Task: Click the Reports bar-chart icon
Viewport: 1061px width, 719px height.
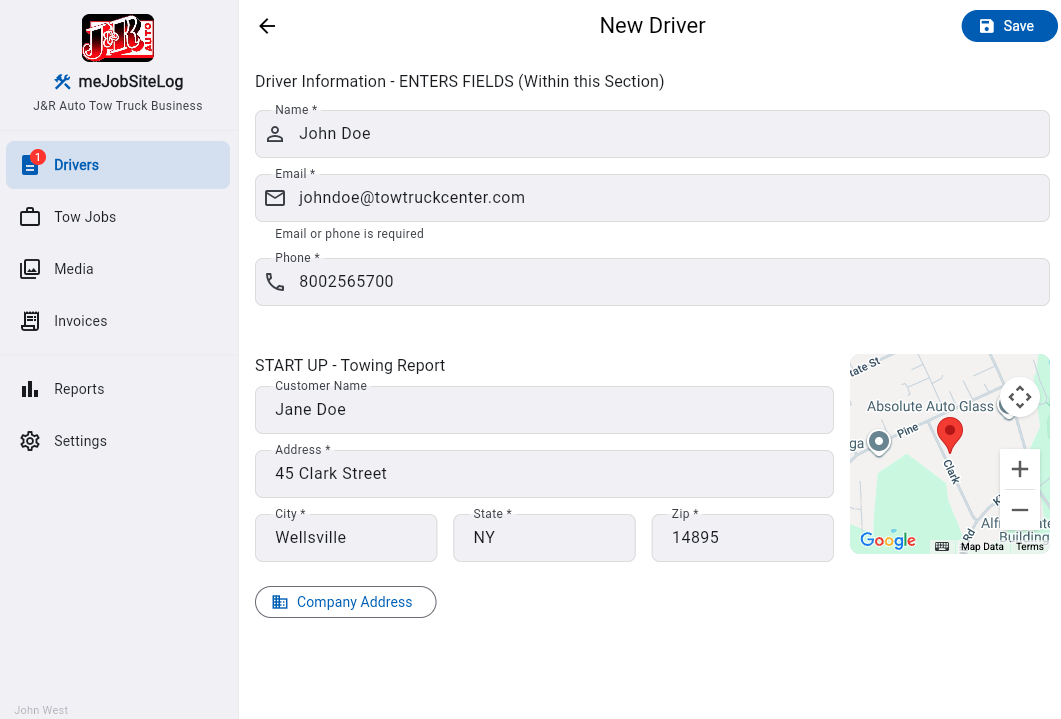Action: 31,388
